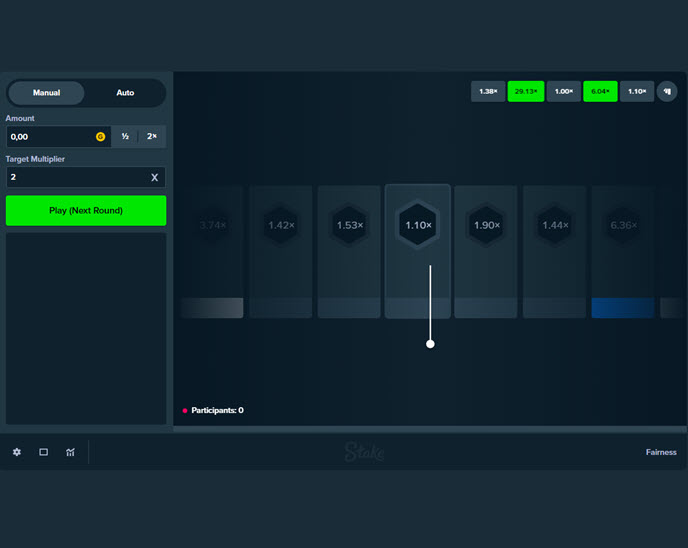Click the gold coin currency icon
Image resolution: width=688 pixels, height=548 pixels.
click(100, 136)
